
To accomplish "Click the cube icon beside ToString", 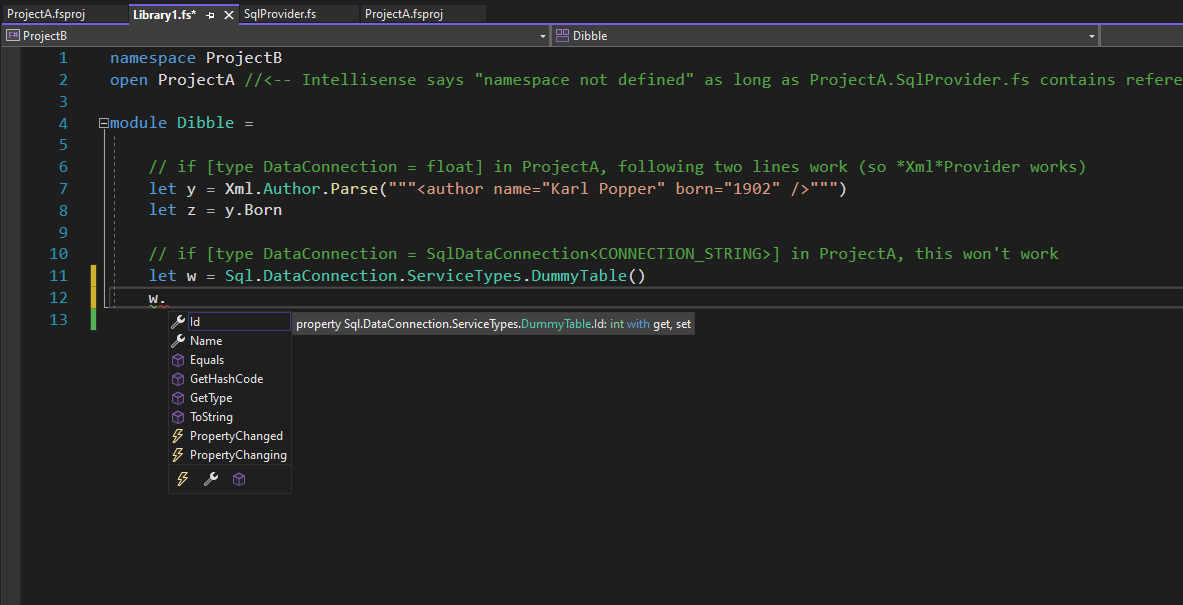I will click(178, 417).
